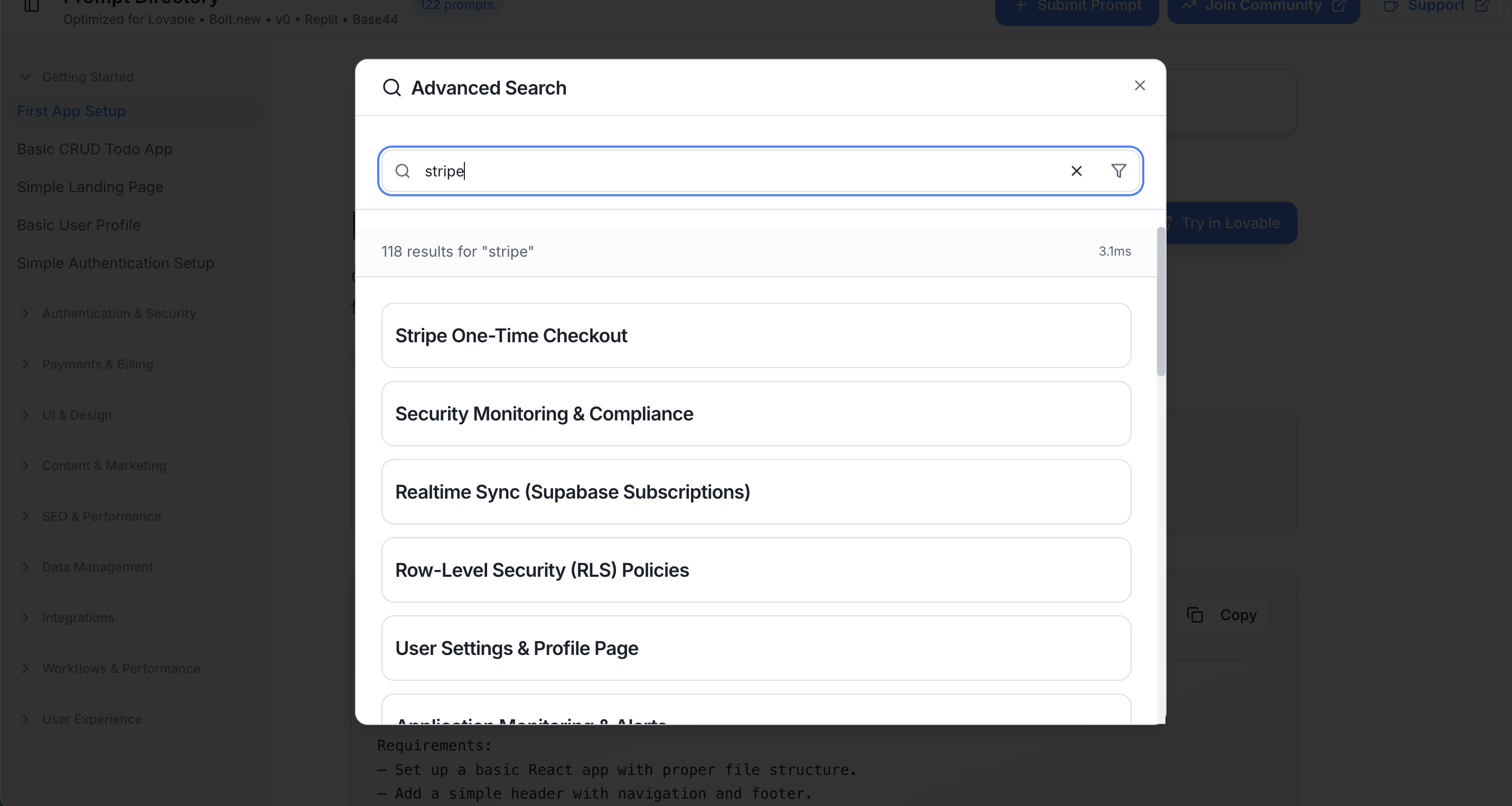Expand User Experience section
This screenshot has width=1512, height=806.
pos(81,719)
